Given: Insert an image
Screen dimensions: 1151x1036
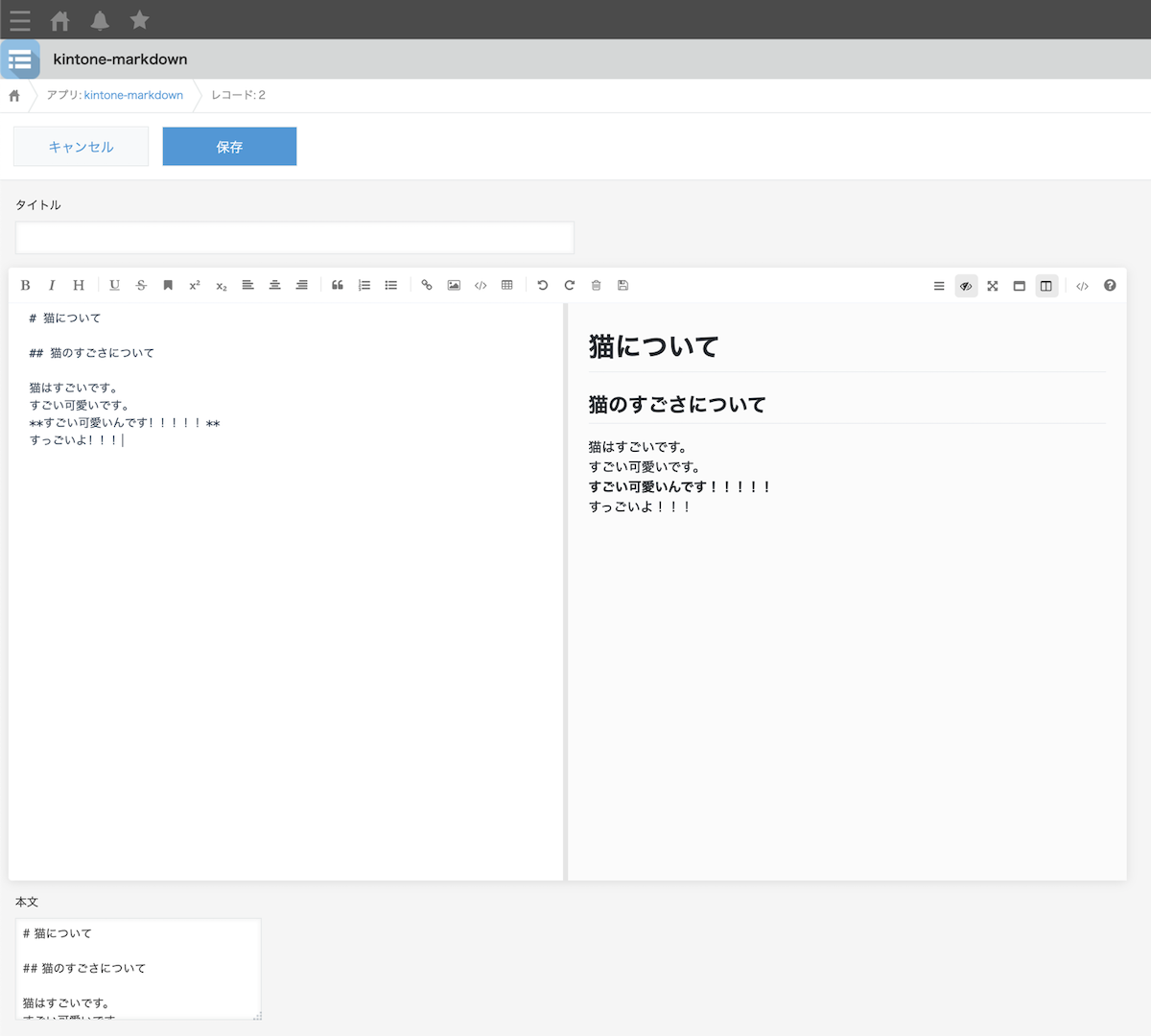Looking at the screenshot, I should coord(454,285).
